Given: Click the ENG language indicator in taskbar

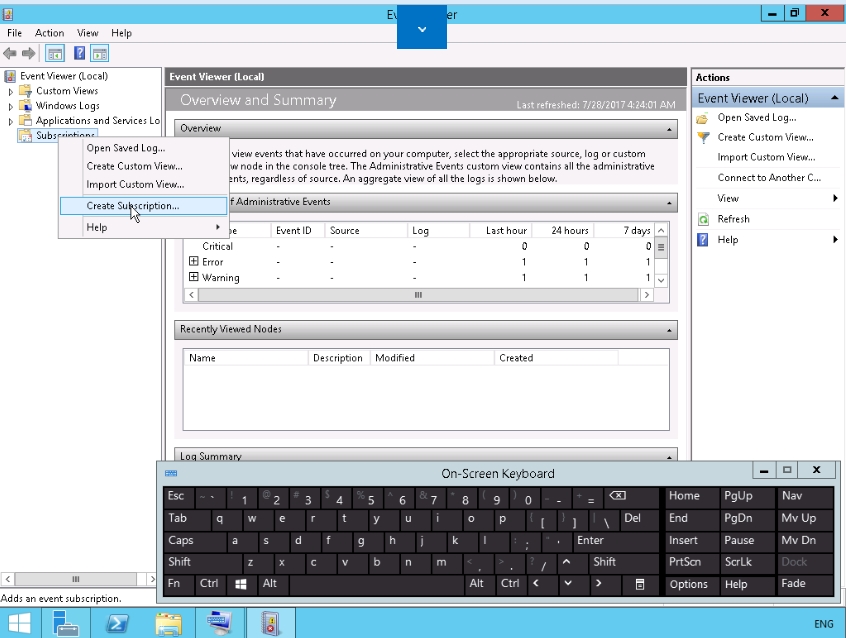Looking at the screenshot, I should point(823,624).
